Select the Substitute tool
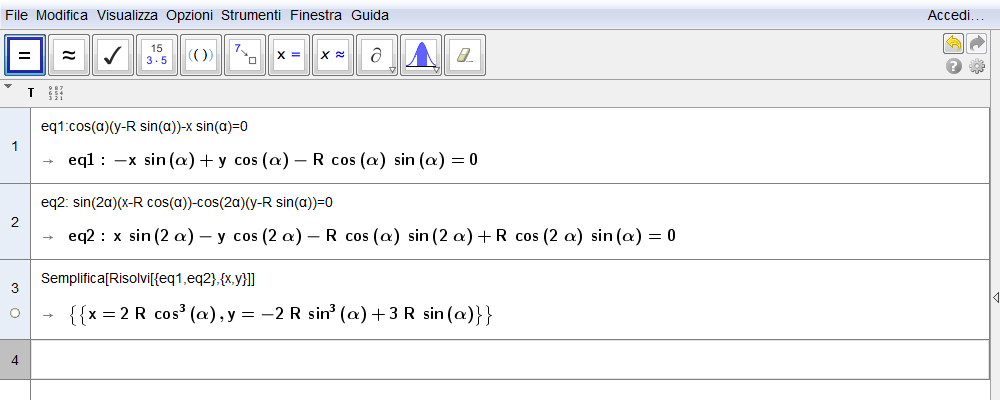The height and width of the screenshot is (400, 1000). [x=245, y=55]
